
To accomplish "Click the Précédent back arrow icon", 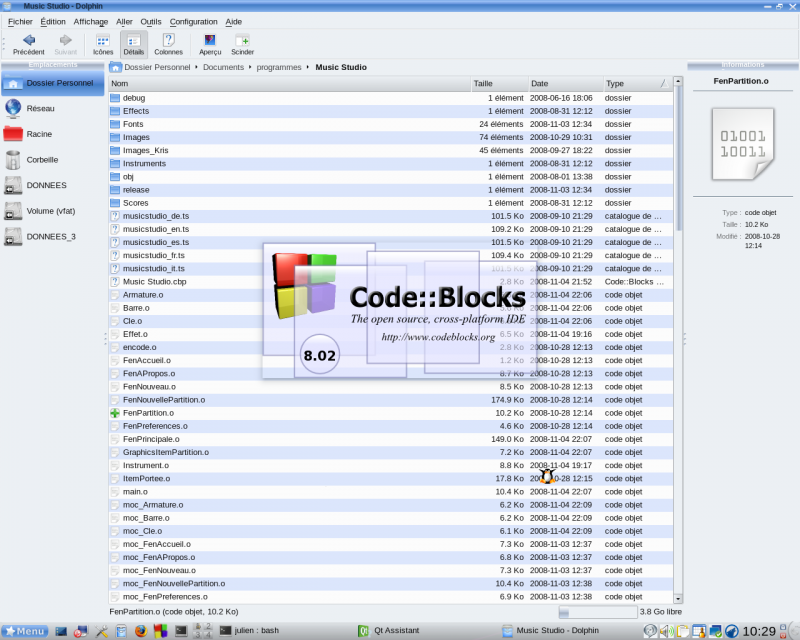I will click(28, 41).
